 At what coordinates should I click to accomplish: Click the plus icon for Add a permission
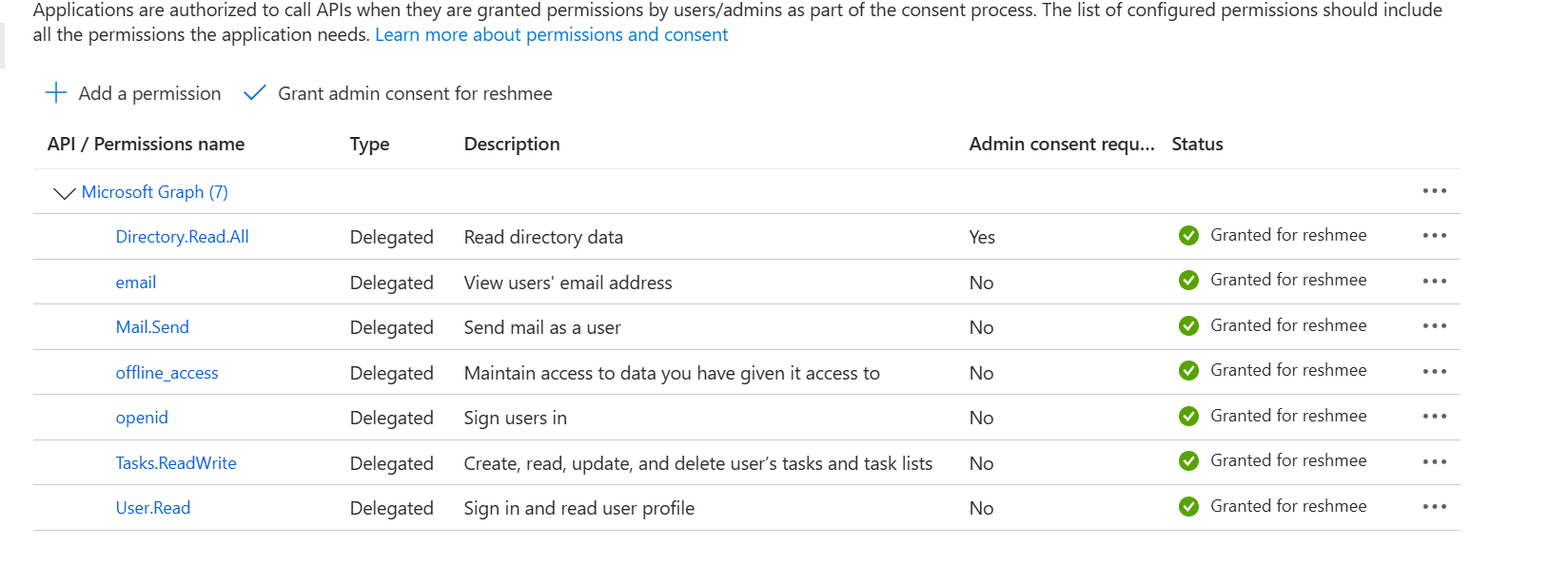56,92
